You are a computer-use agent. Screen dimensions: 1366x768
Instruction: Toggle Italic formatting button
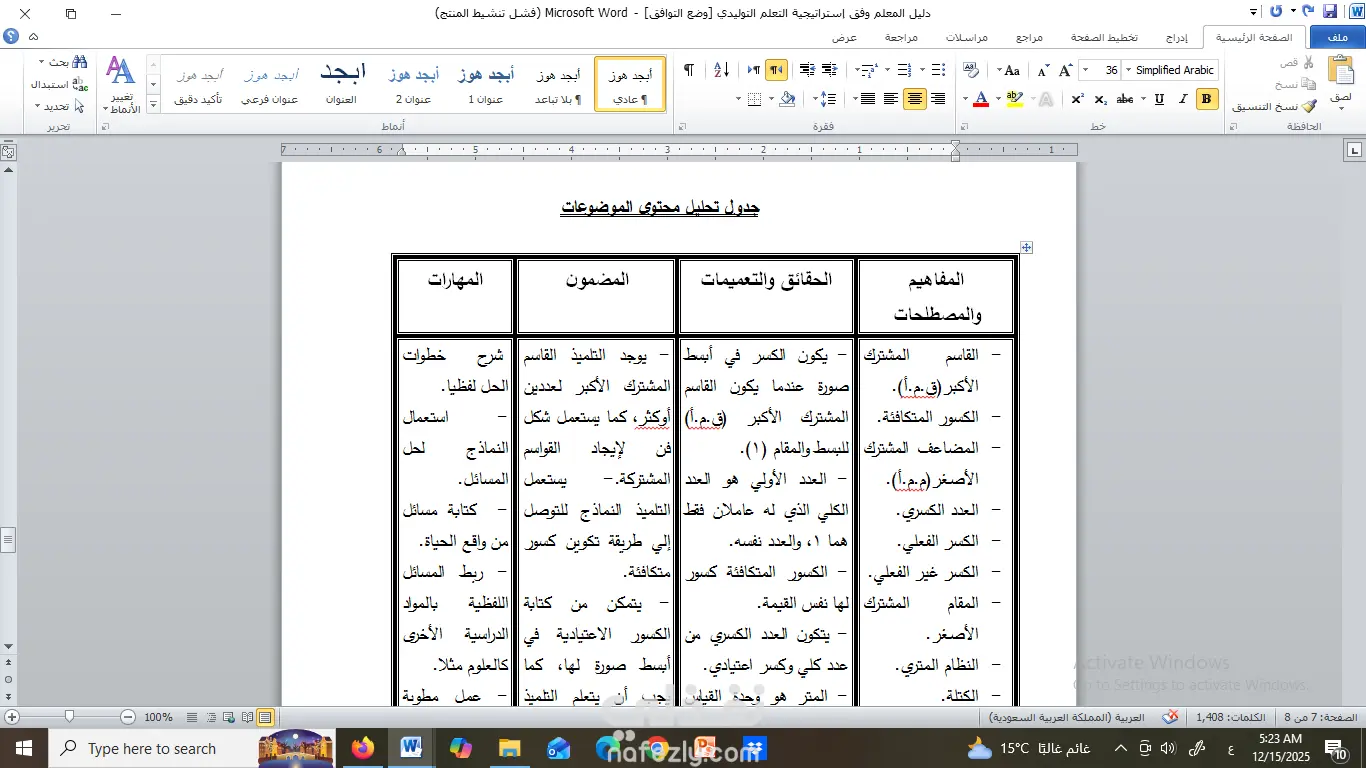tap(1183, 99)
